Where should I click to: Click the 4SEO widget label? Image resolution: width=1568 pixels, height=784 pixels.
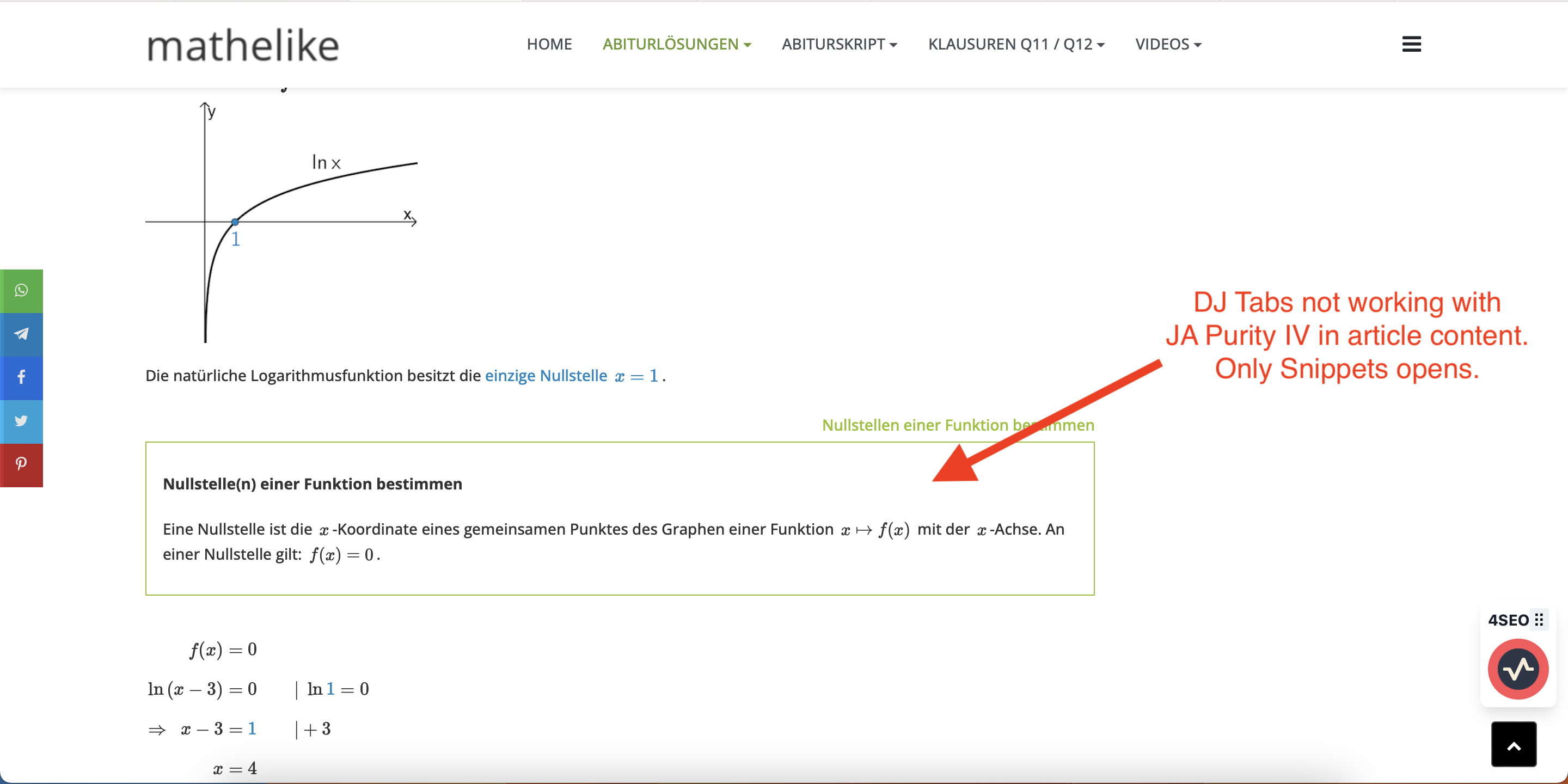1508,620
